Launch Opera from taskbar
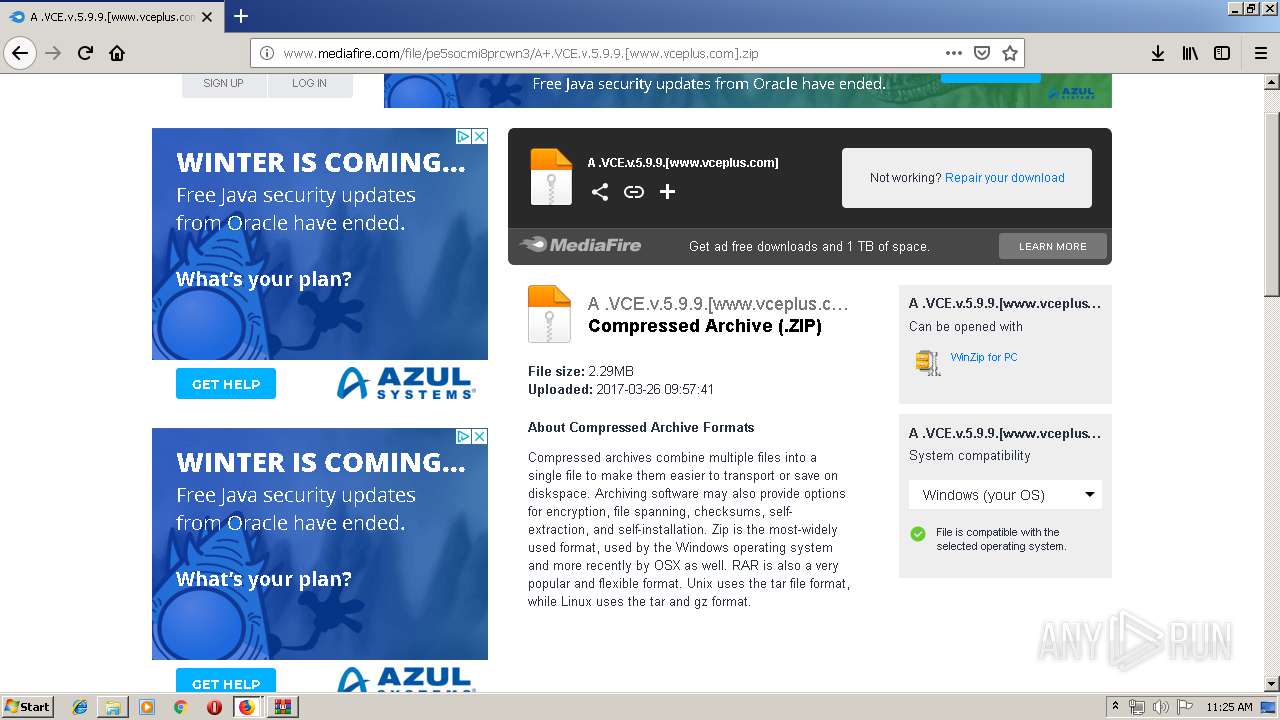The width and height of the screenshot is (1280, 720). [x=214, y=707]
